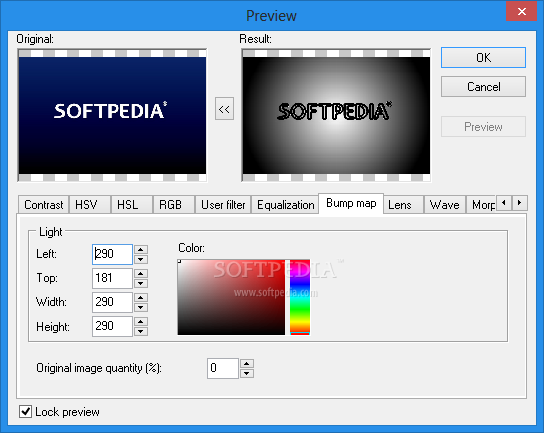This screenshot has width=544, height=433.
Task: Pick a color in the saturation square
Action: pos(231,297)
